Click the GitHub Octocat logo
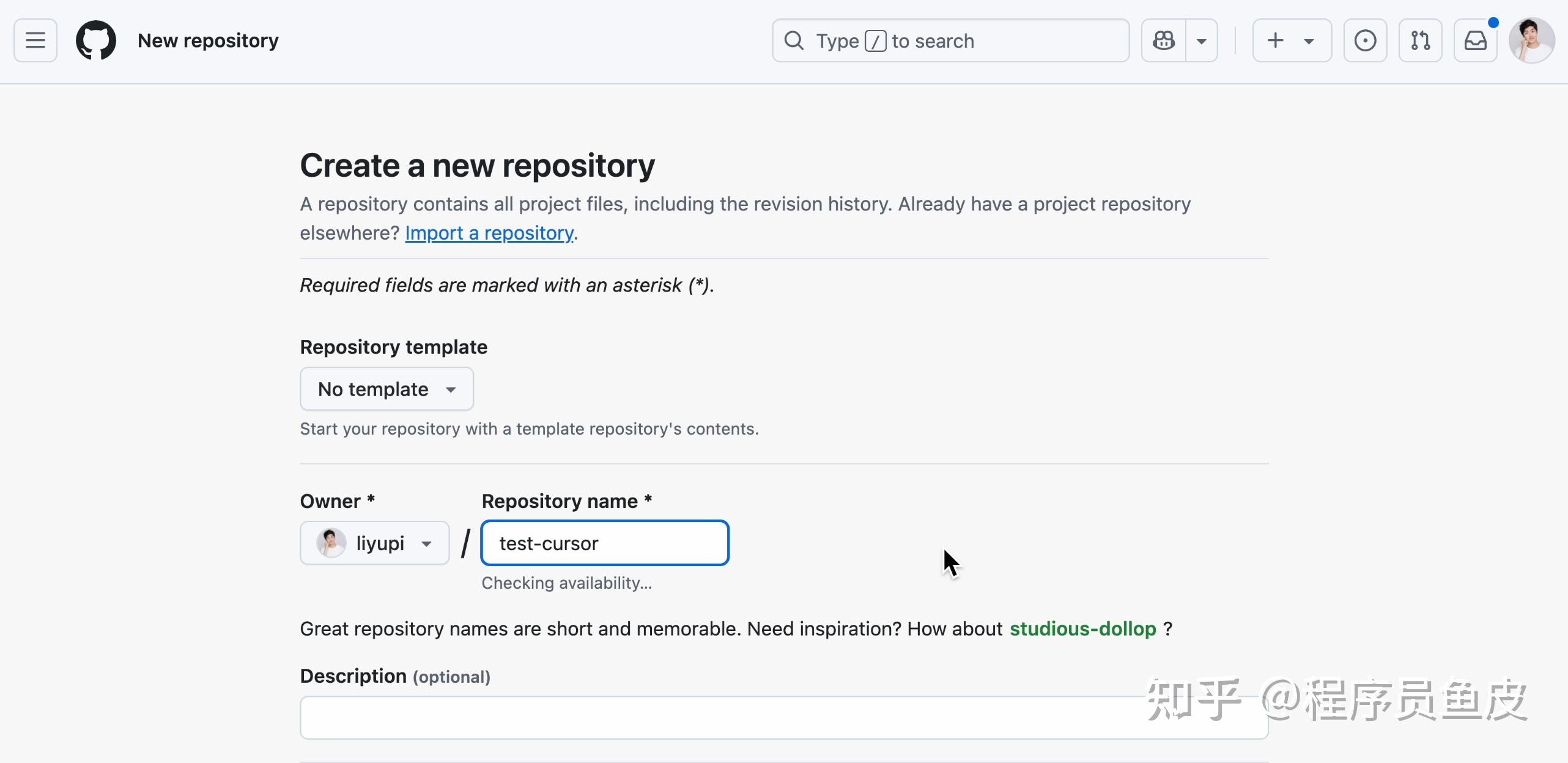The width and height of the screenshot is (1568, 763). click(x=96, y=40)
